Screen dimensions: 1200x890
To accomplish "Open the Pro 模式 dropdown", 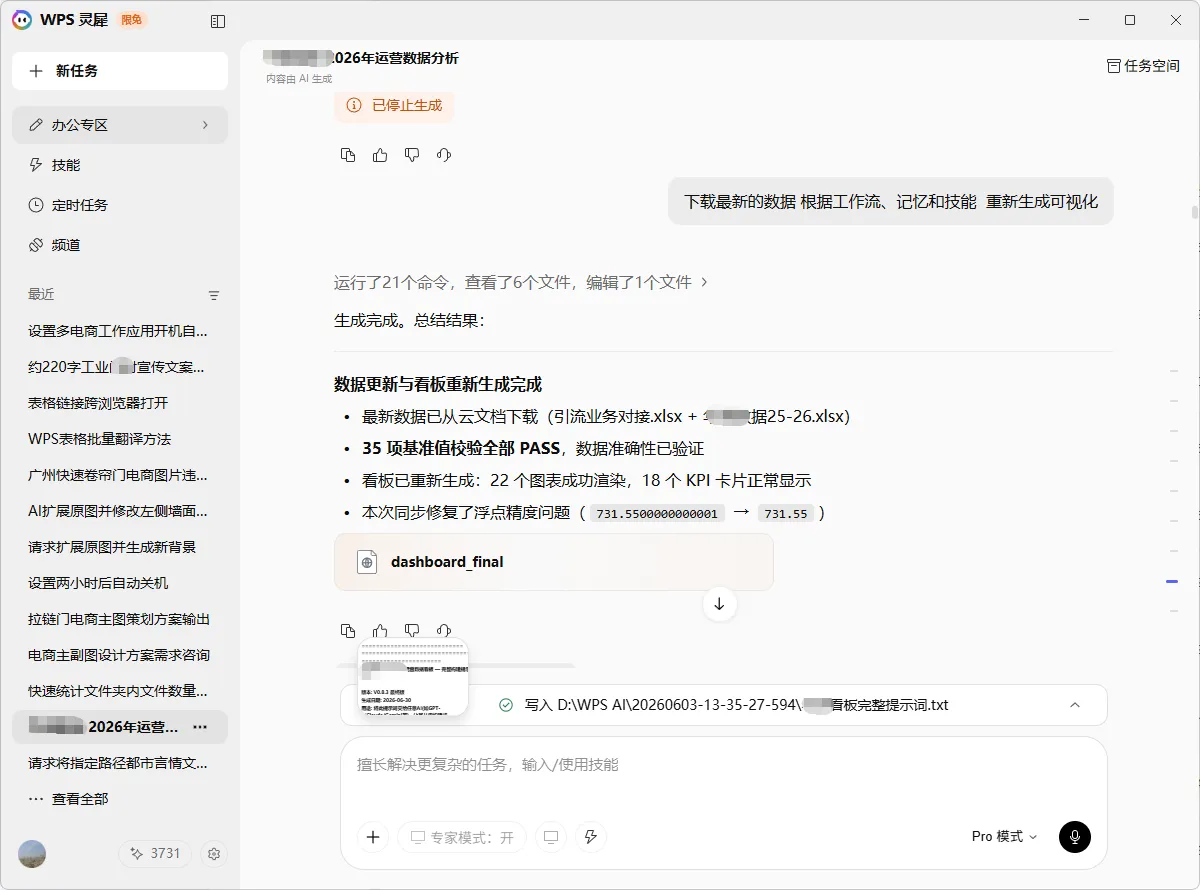I will [x=1005, y=837].
